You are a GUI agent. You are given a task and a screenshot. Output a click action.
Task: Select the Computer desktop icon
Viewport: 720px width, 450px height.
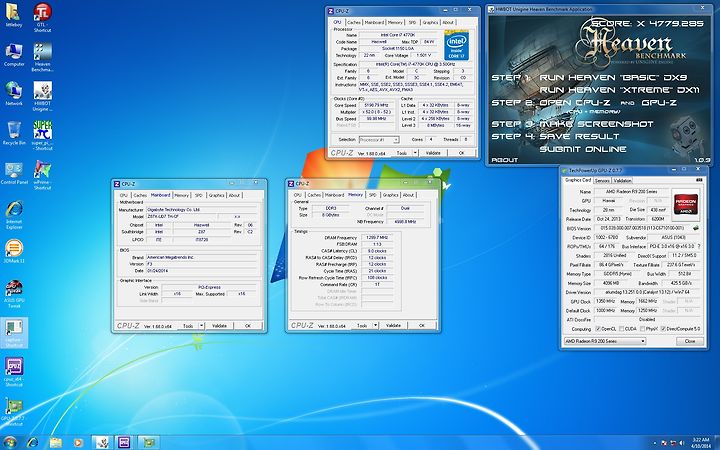click(14, 55)
